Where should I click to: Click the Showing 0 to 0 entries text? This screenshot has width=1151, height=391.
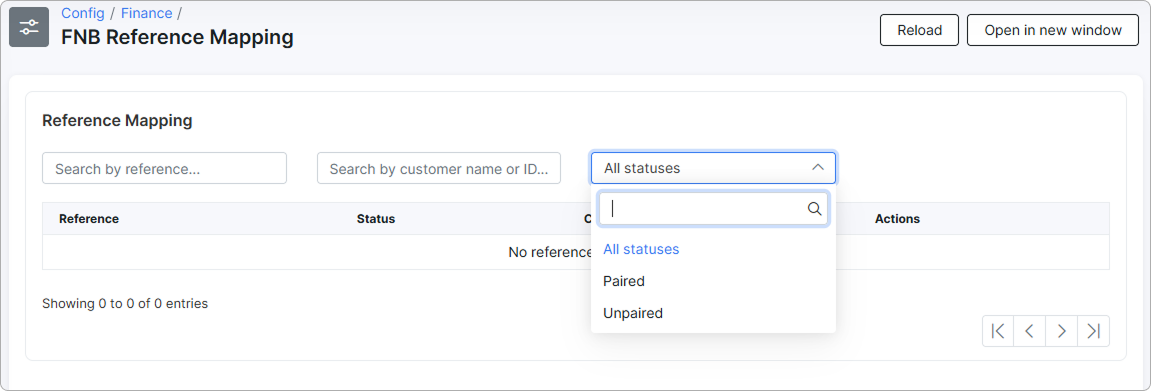[125, 303]
